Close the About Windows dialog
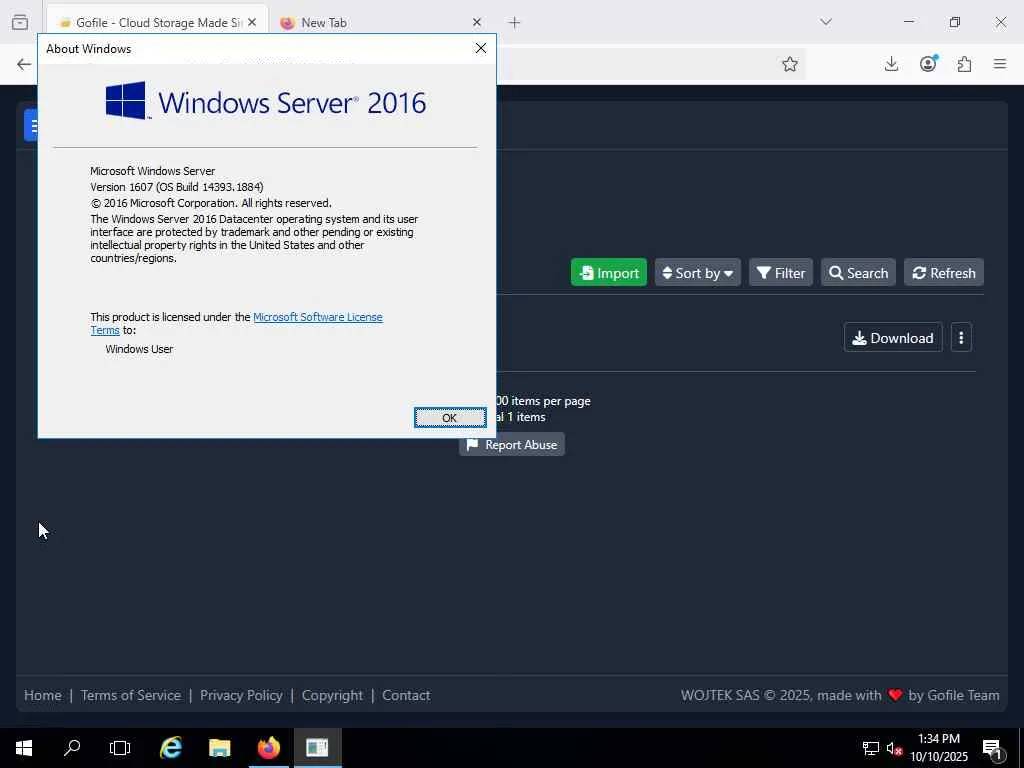The height and width of the screenshot is (768, 1024). point(481,48)
